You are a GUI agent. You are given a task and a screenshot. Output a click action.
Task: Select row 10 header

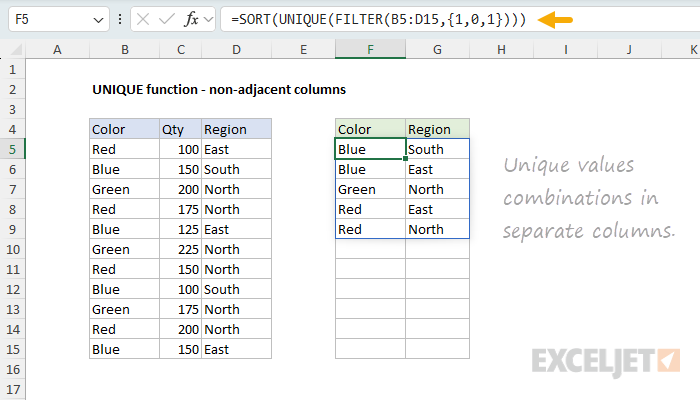tap(12, 249)
